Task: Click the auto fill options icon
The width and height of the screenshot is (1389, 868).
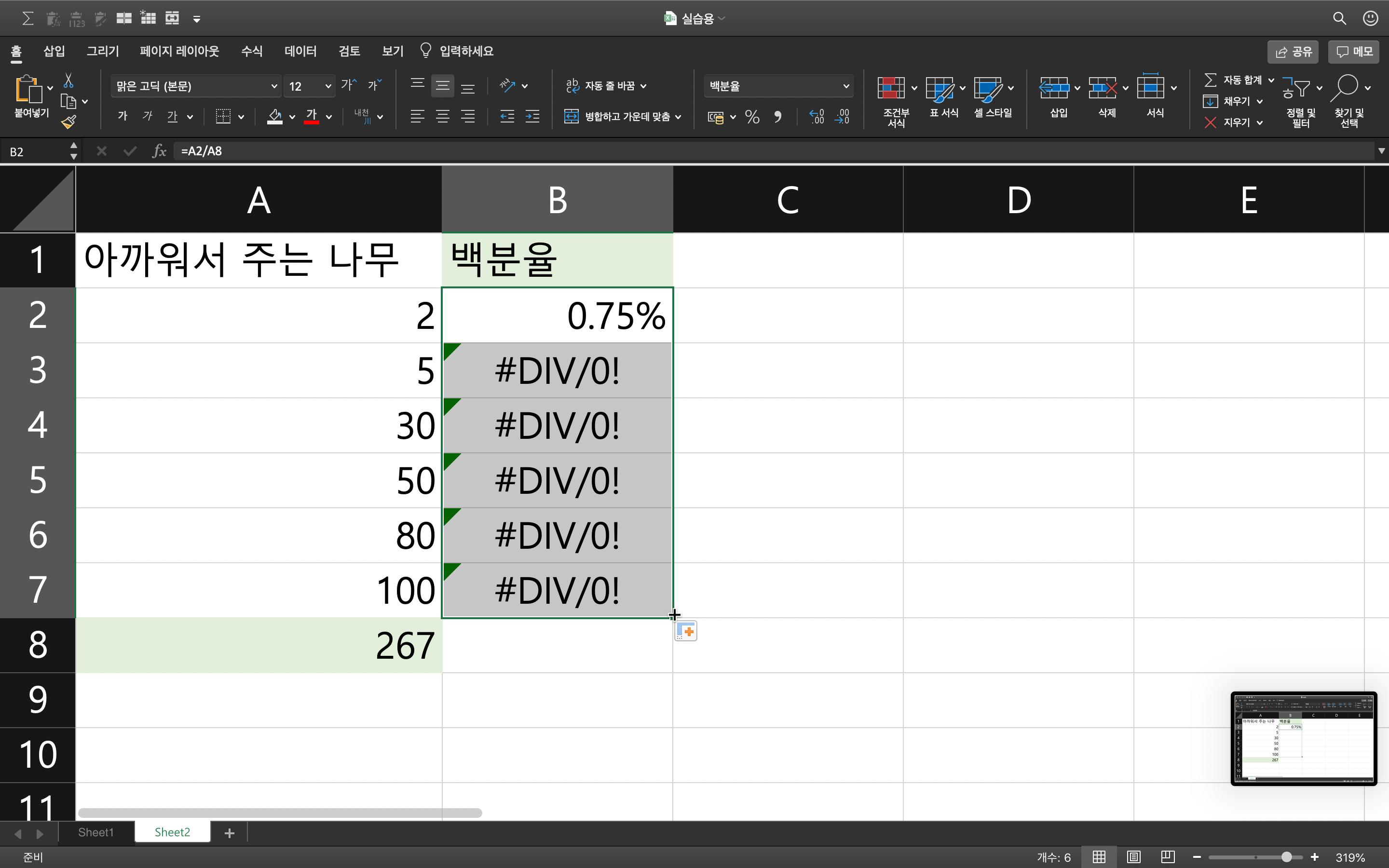Action: 686,631
